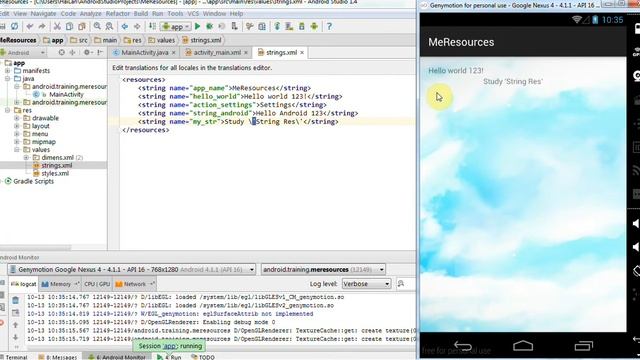The height and width of the screenshot is (360, 640).
Task: Collapse the java folder
Action: [8, 78]
